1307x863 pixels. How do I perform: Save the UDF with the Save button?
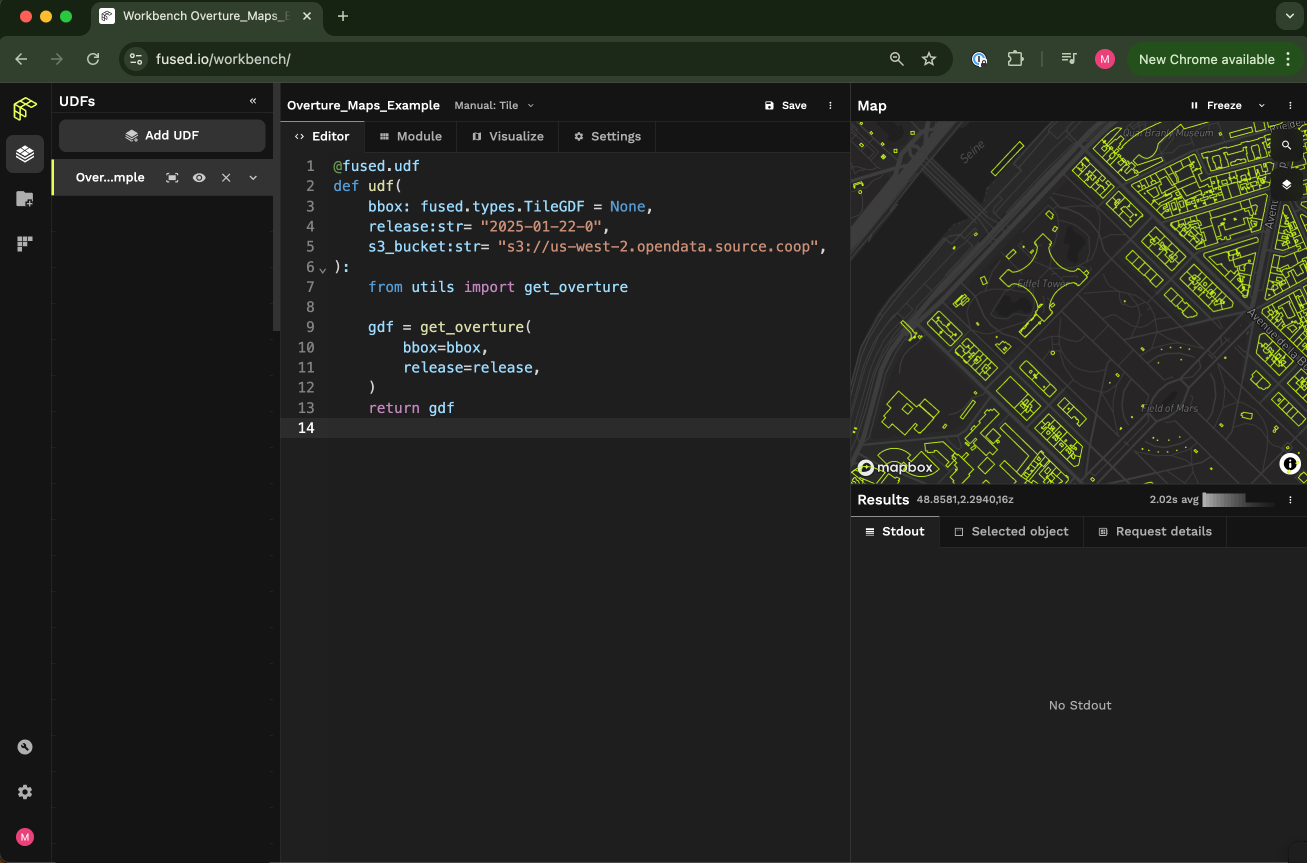click(785, 105)
